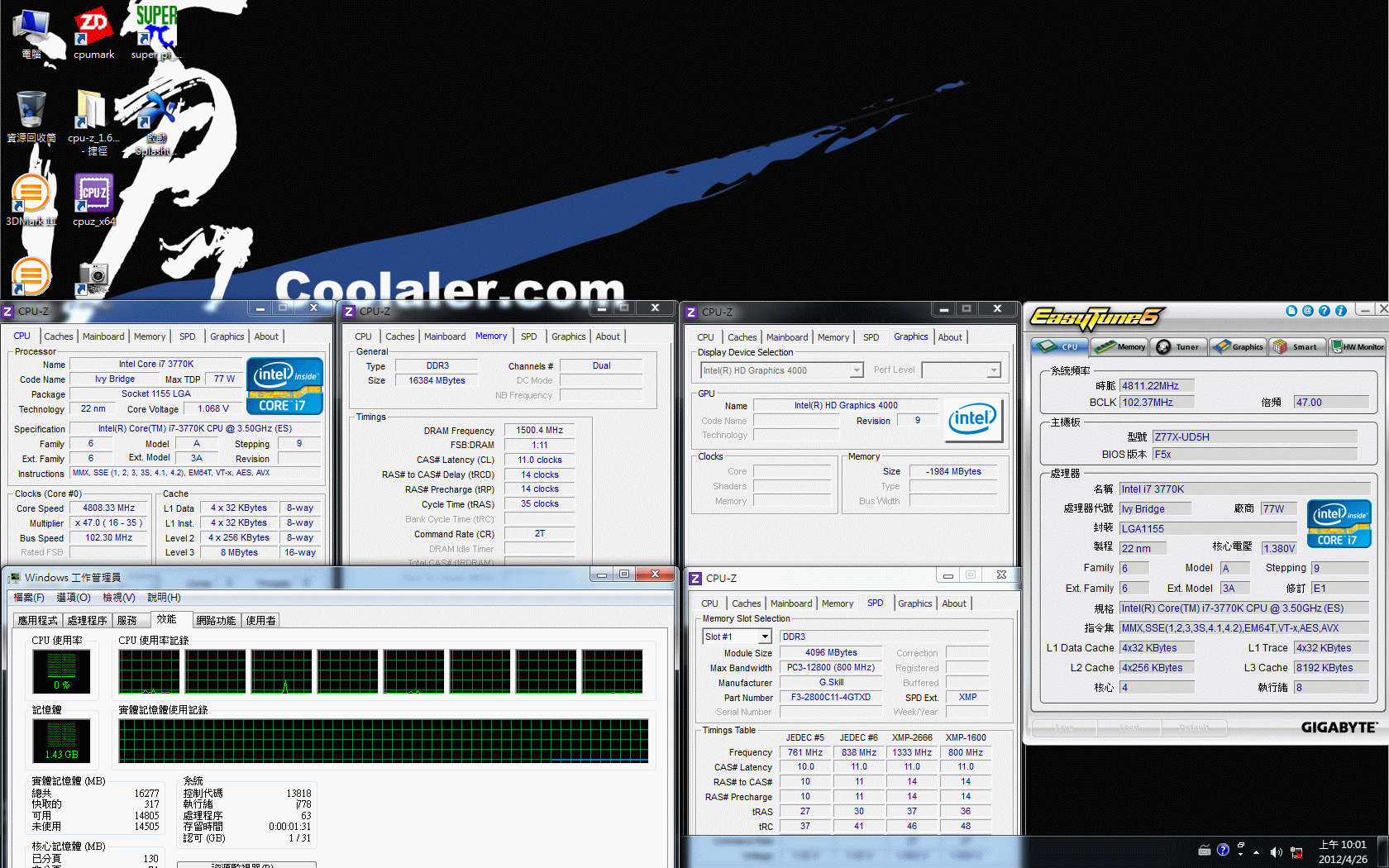
Task: Click the blue help icon in system tray
Action: pos(1223,850)
